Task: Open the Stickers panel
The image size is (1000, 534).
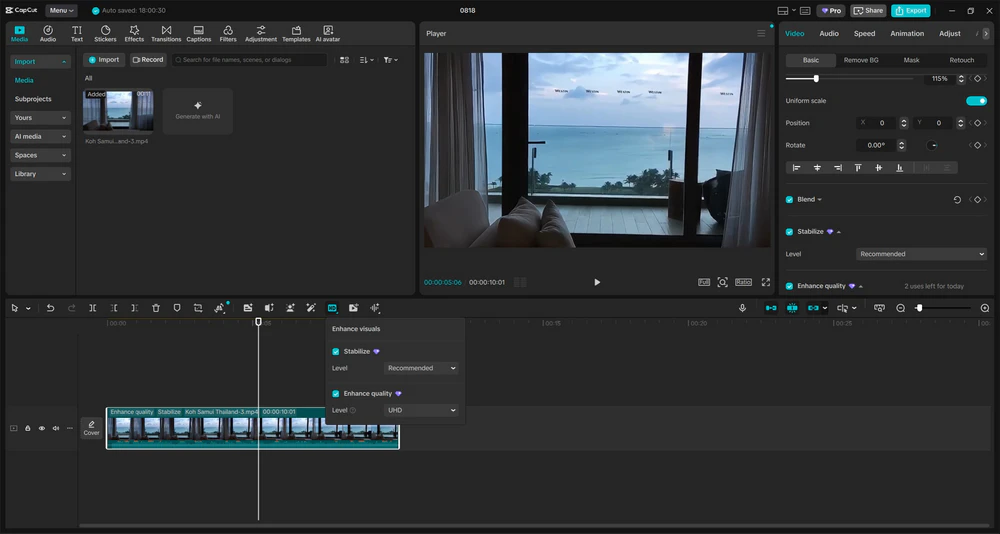Action: click(105, 34)
